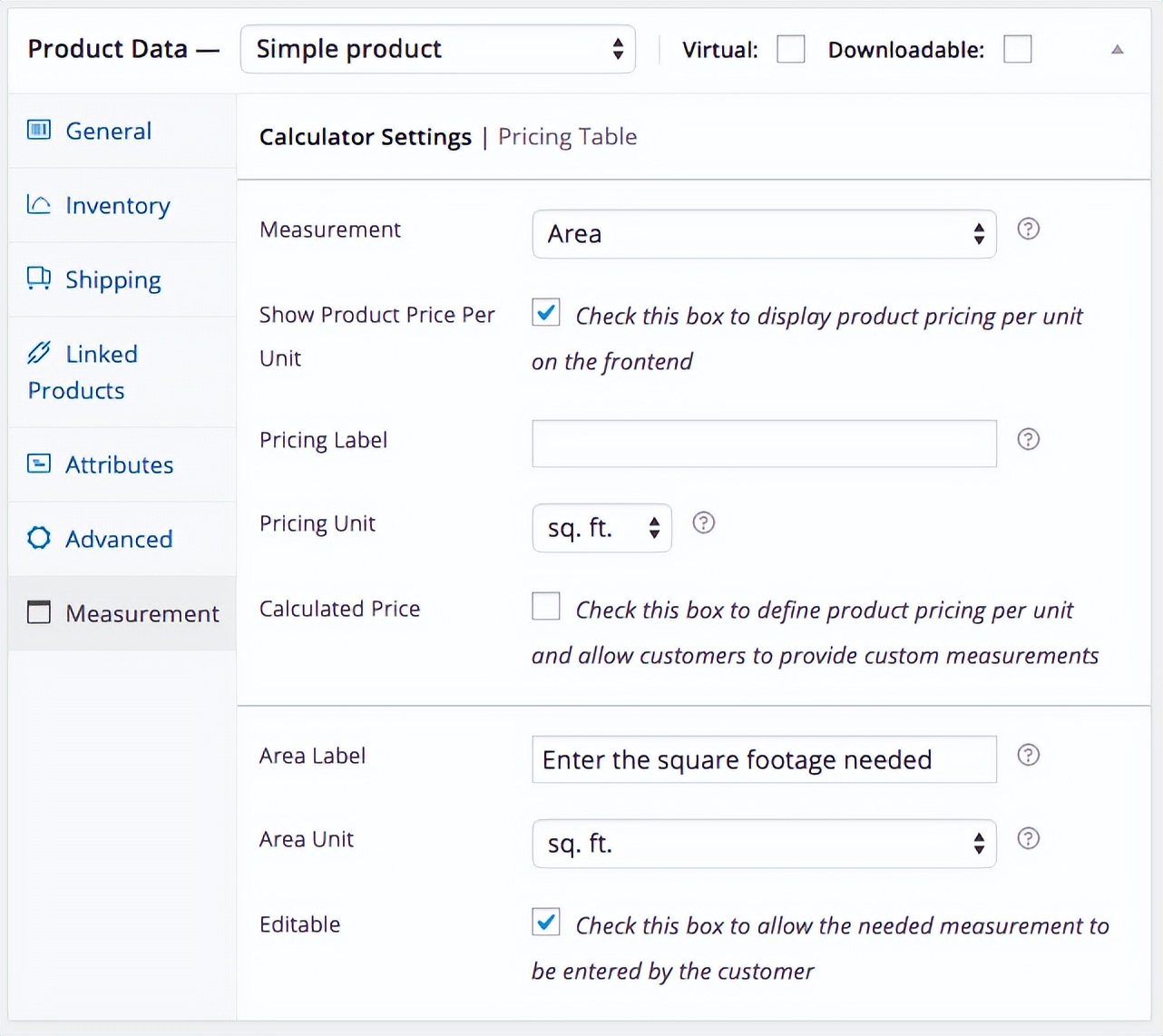Click the Advanced gear icon in sidebar
Viewport: 1163px width, 1036px height.
tap(38, 538)
